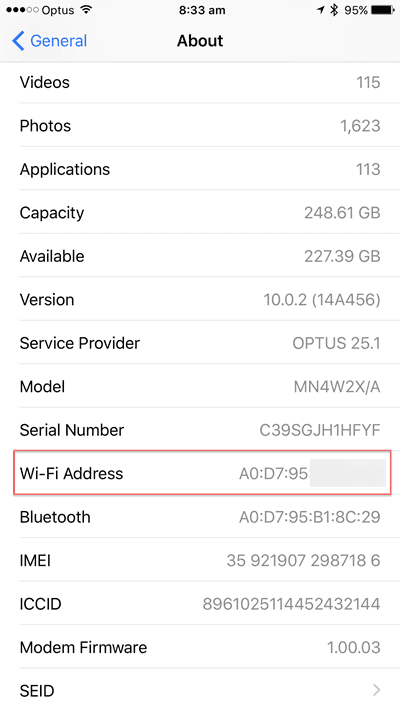Tap the battery level icon
This screenshot has height=711, width=400.
click(x=383, y=10)
